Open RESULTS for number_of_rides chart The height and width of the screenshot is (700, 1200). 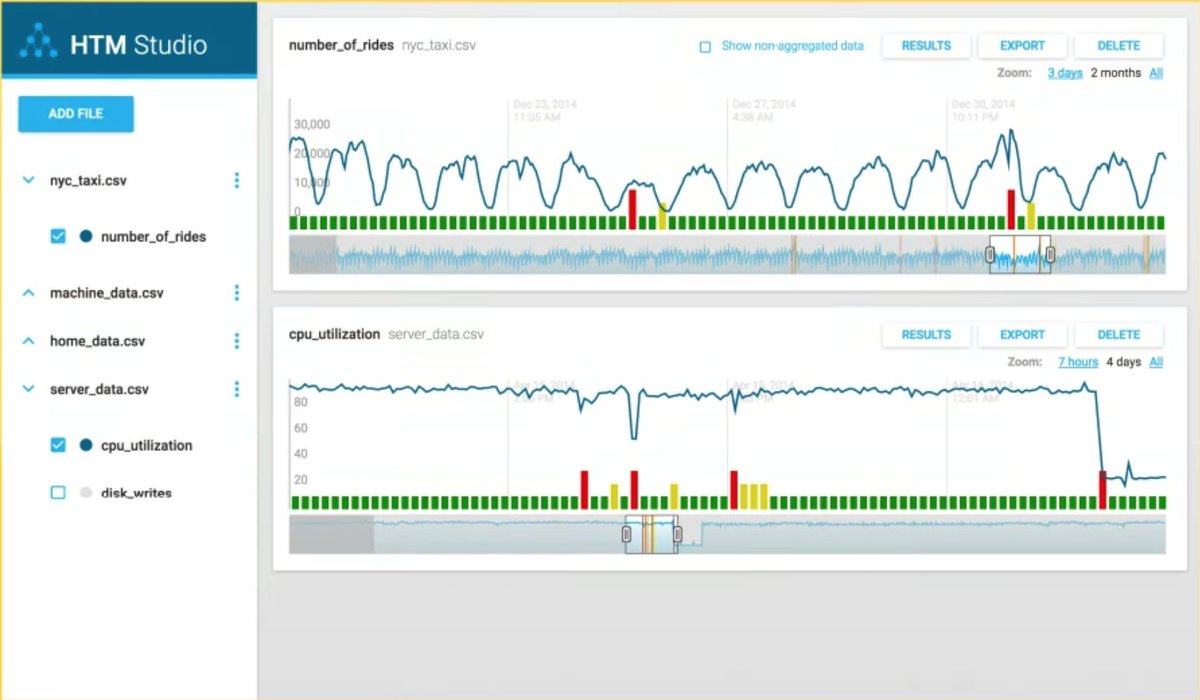[x=925, y=46]
